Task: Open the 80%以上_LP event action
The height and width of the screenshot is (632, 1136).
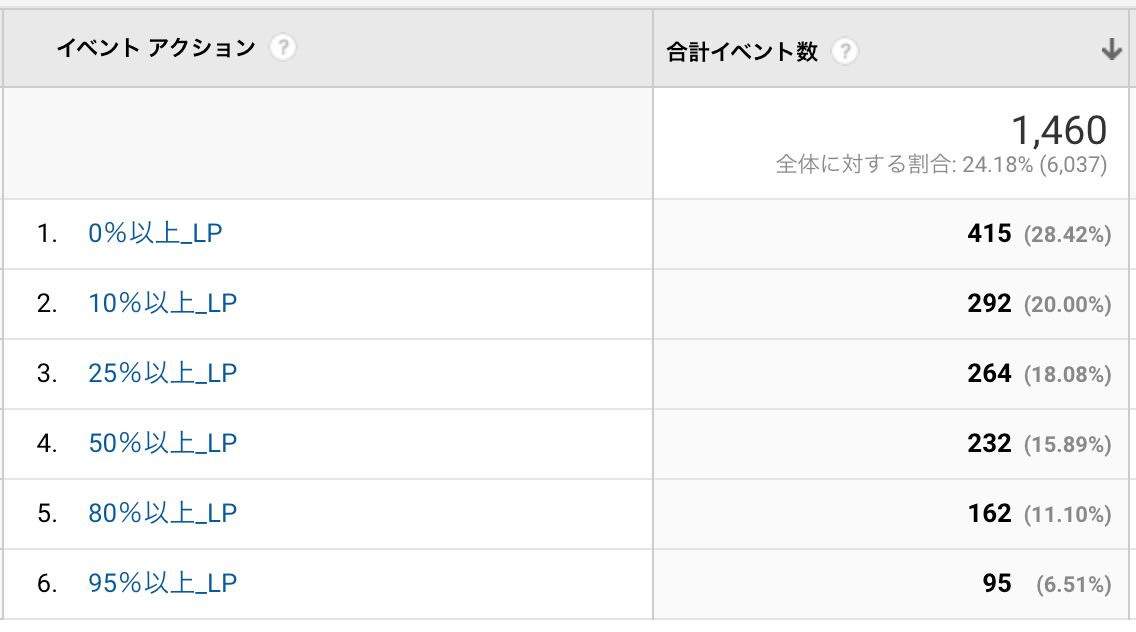Action: pos(162,513)
